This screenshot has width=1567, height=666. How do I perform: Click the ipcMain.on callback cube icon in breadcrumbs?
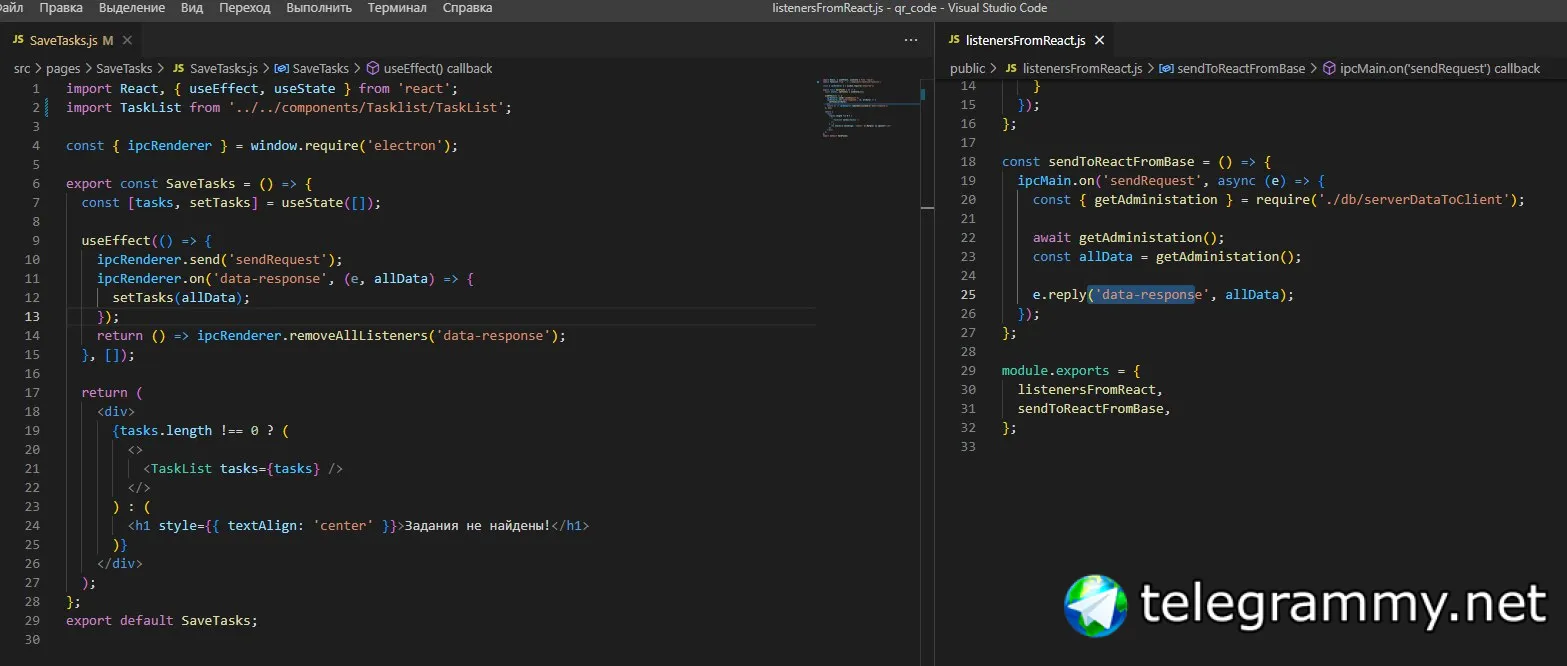tap(1329, 69)
